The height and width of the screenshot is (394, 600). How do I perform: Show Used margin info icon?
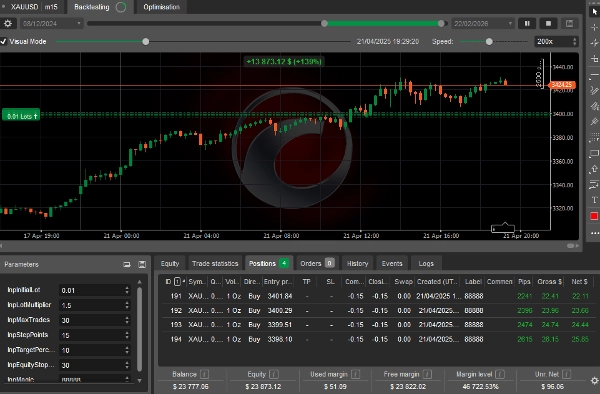click(x=355, y=374)
